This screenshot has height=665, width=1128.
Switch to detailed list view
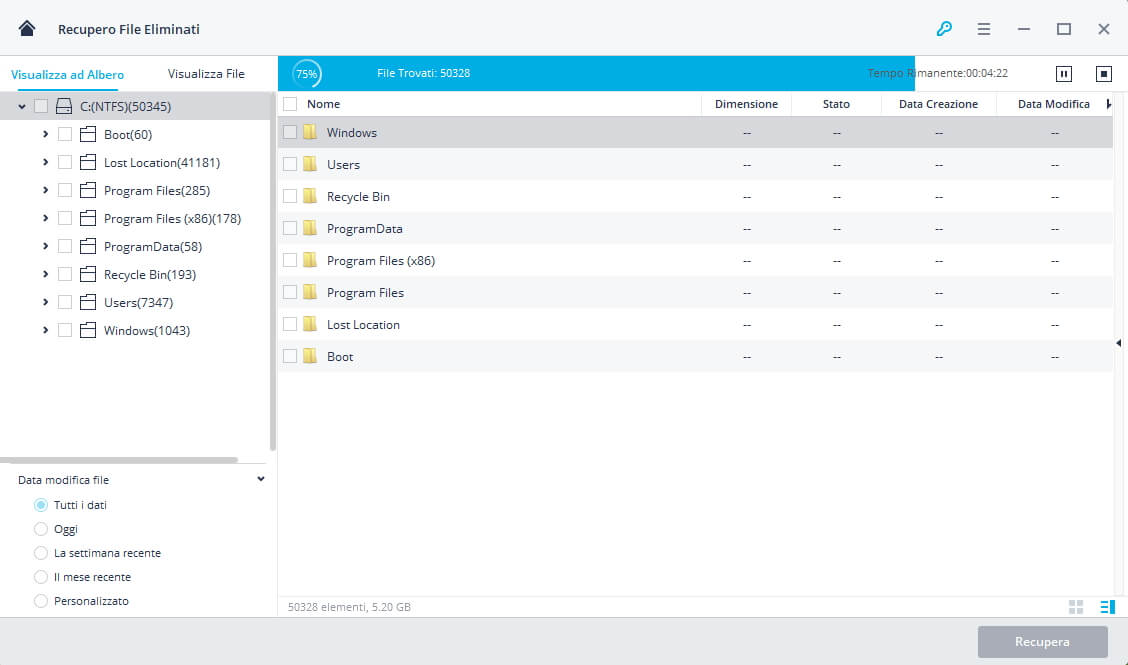(1107, 607)
